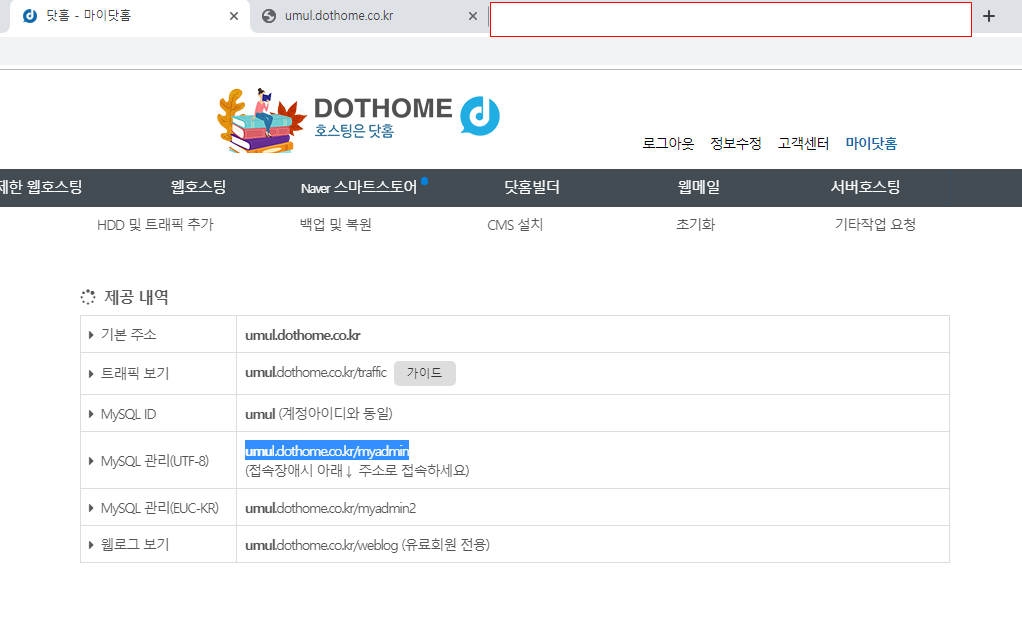1022x632 pixels.
Task: Select 기타작업 요청 submenu
Action: pos(875,225)
